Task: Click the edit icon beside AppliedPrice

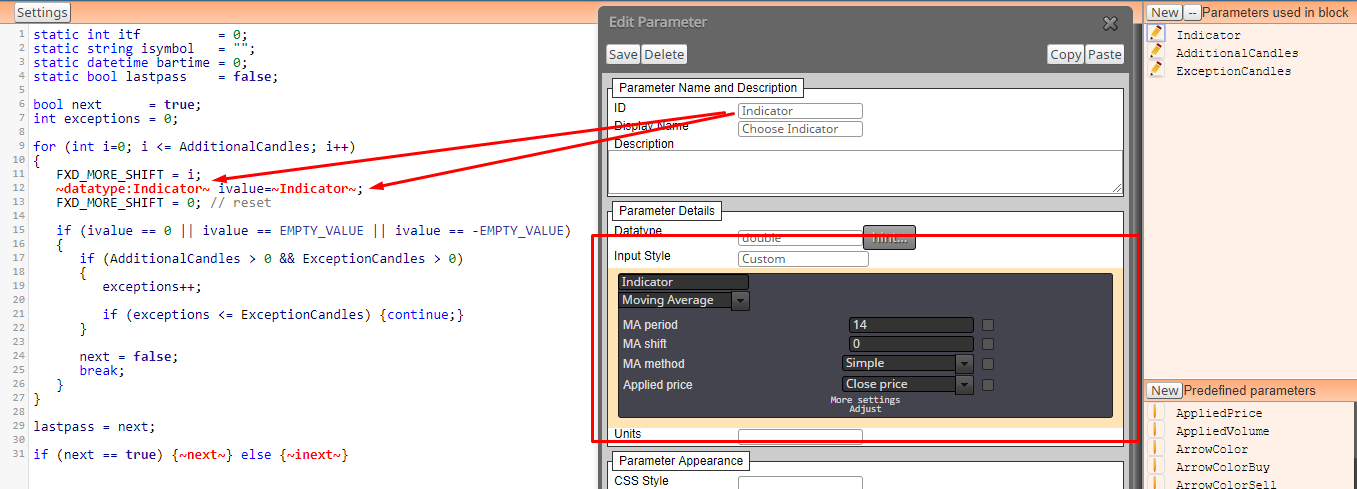Action: click(x=1156, y=412)
